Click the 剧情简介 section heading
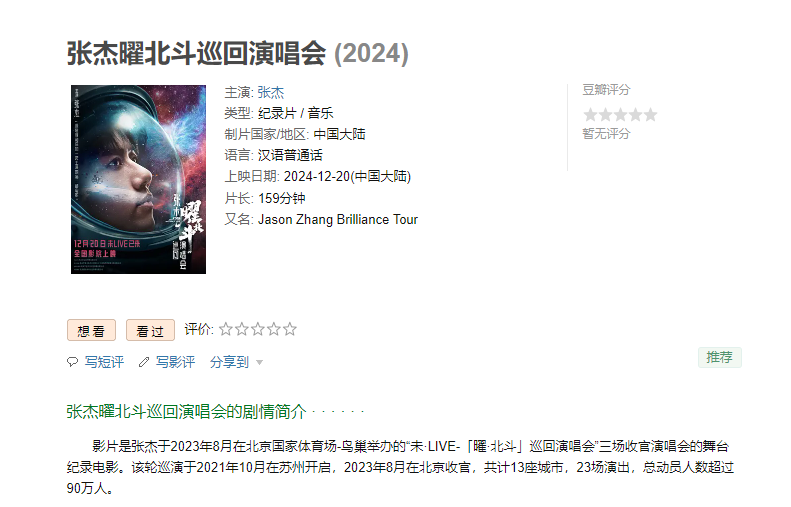Image resolution: width=791 pixels, height=507 pixels. tap(186, 412)
